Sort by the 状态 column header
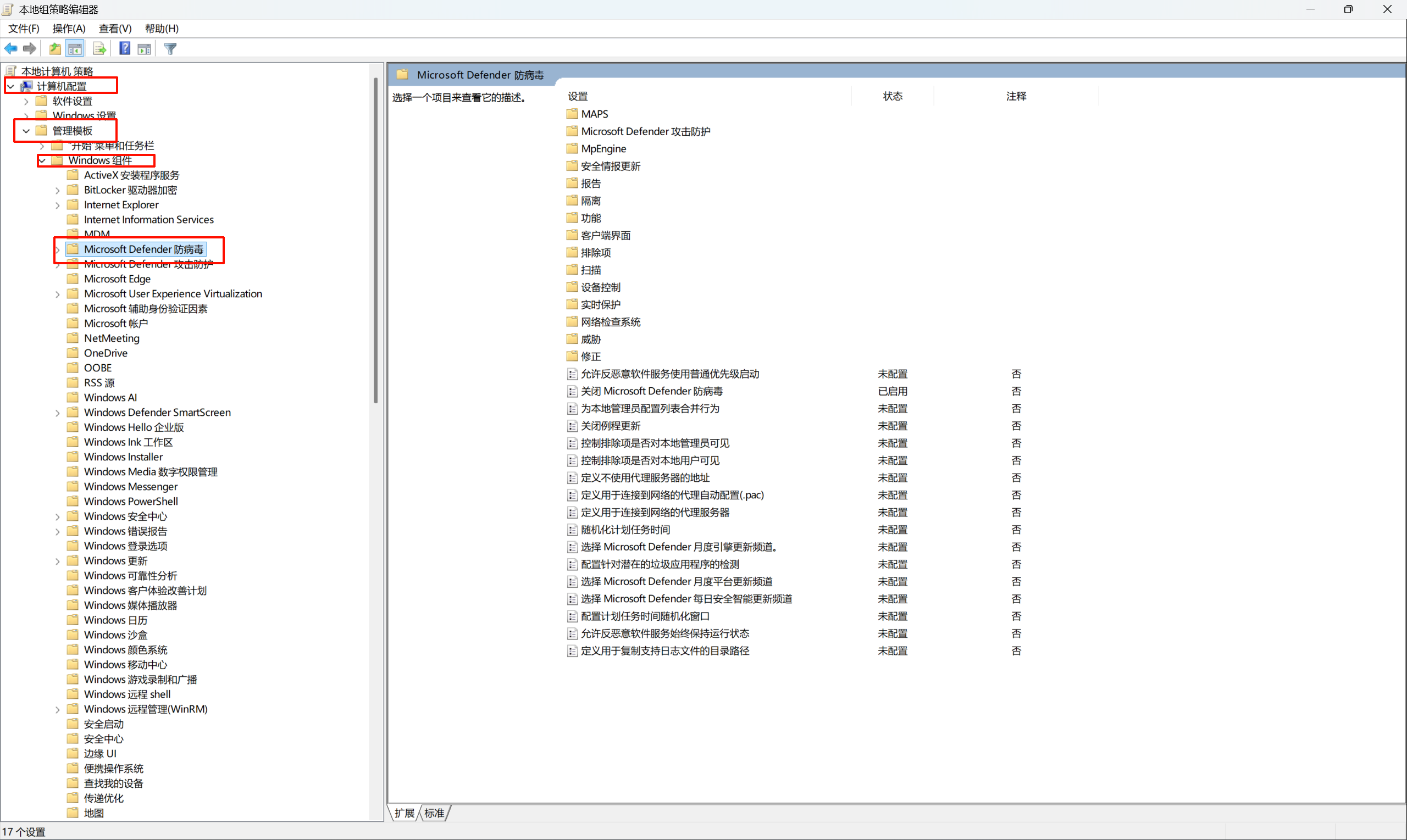This screenshot has width=1407, height=840. coord(893,96)
